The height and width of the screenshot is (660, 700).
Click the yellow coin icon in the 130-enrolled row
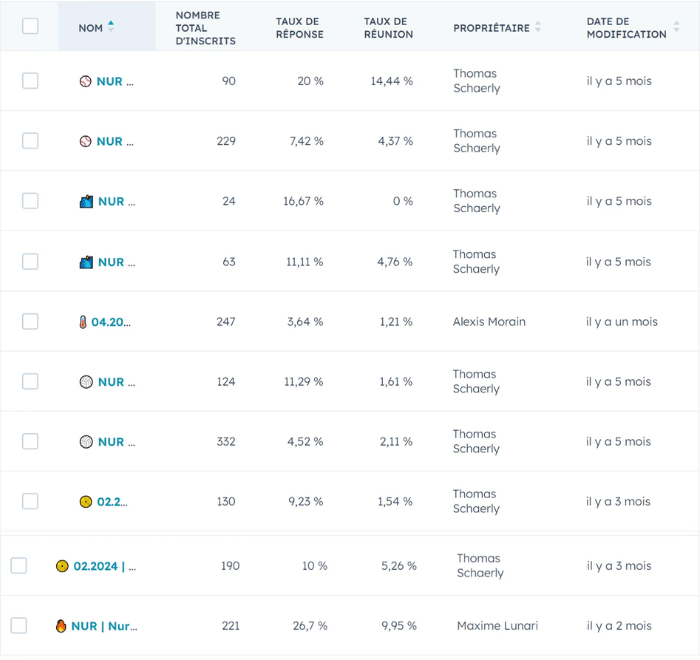tap(85, 502)
